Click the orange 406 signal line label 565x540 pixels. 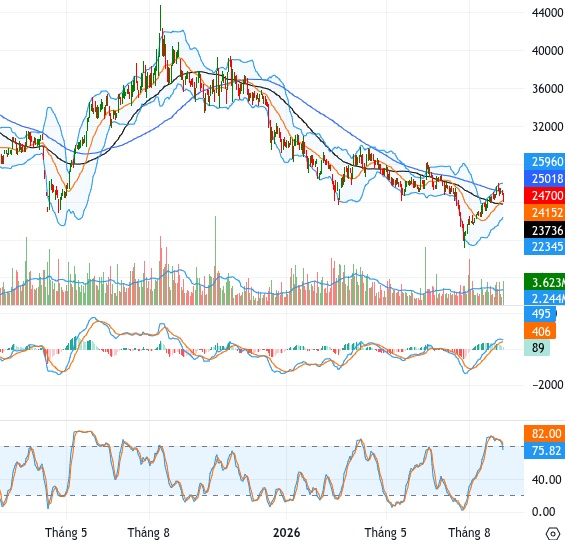pyautogui.click(x=540, y=331)
